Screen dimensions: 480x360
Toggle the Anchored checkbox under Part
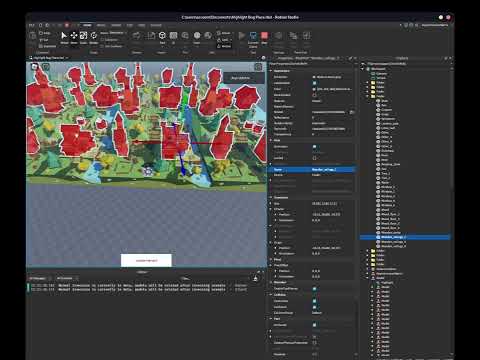(314, 325)
